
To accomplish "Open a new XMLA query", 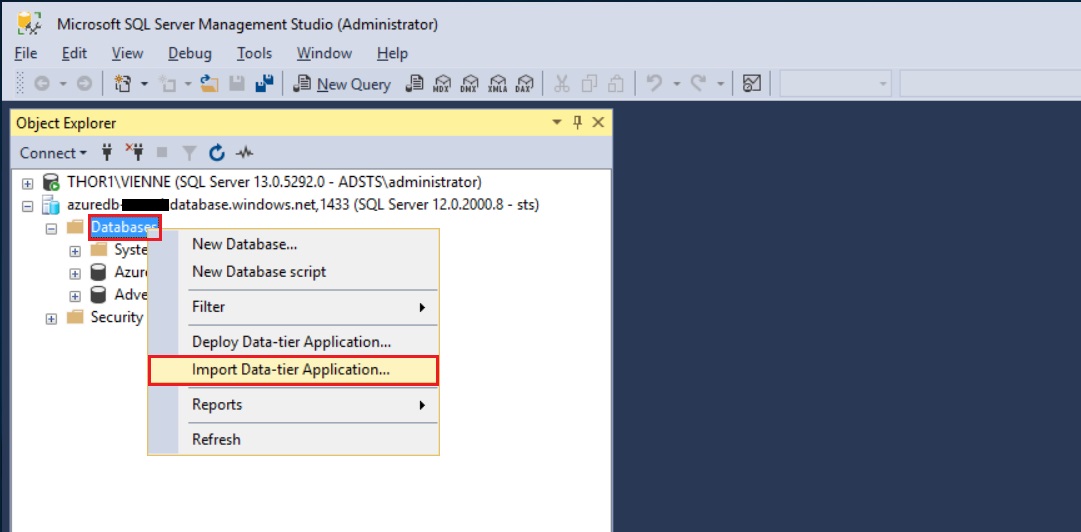I will (497, 84).
